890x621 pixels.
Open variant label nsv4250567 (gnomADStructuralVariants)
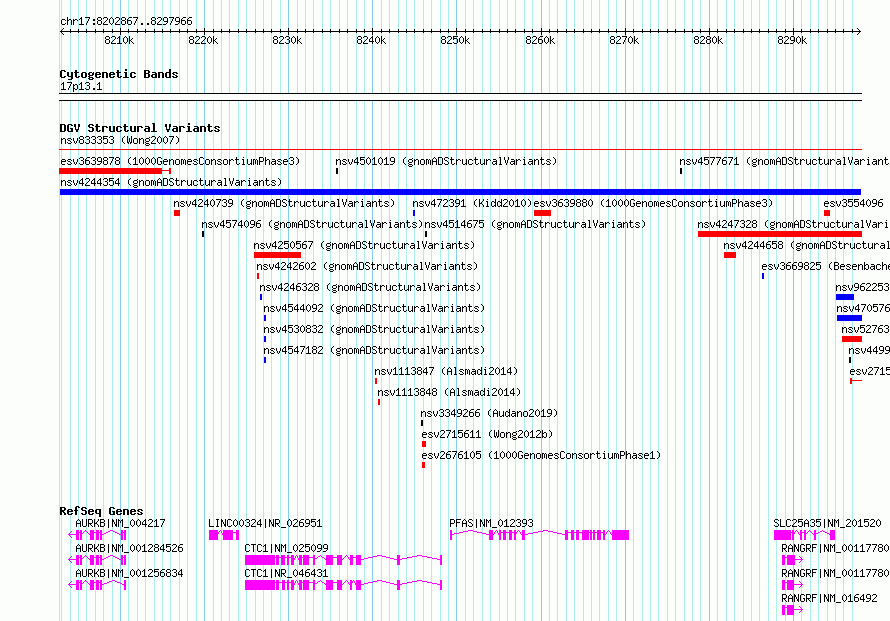364,245
